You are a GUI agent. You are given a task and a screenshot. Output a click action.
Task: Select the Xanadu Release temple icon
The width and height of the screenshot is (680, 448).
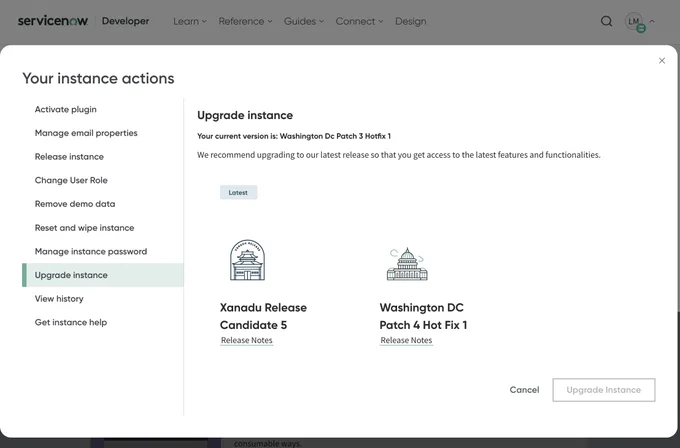click(247, 260)
